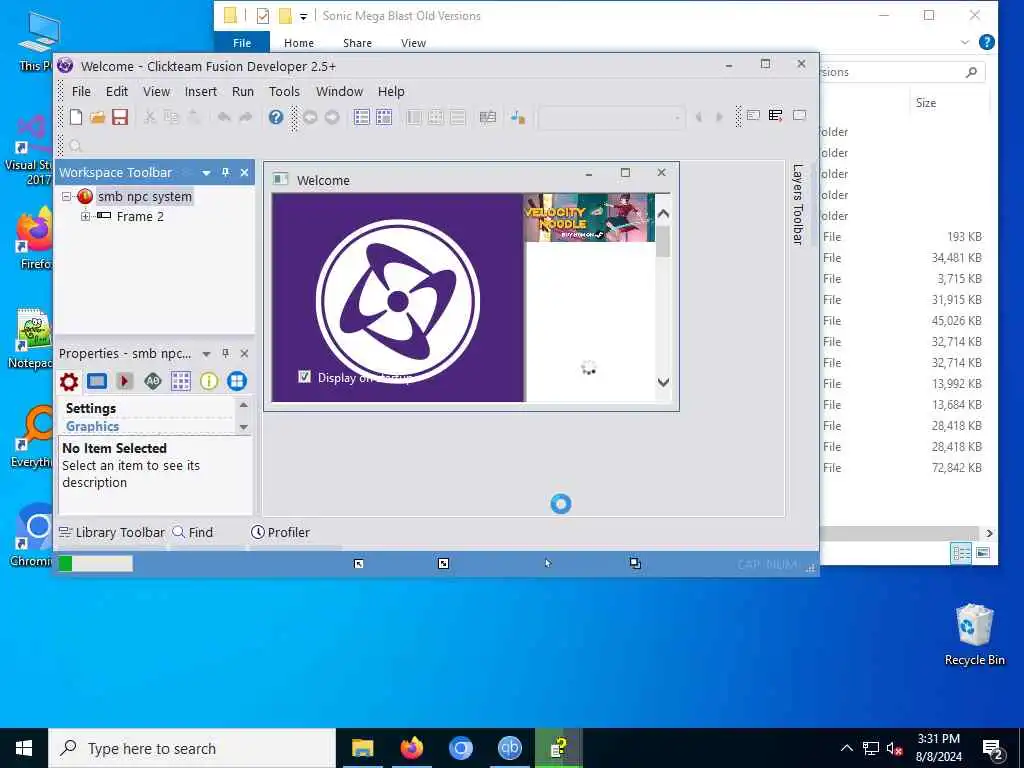Viewport: 1024px width, 768px height.
Task: Open the Share tab in File Explorer
Action: point(357,43)
